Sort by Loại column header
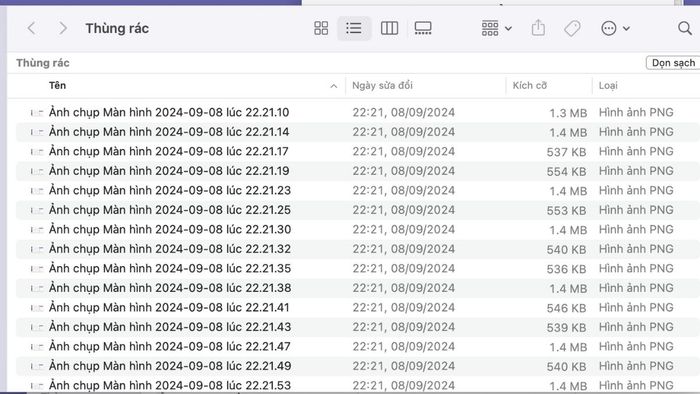This screenshot has height=394, width=700. pos(608,85)
